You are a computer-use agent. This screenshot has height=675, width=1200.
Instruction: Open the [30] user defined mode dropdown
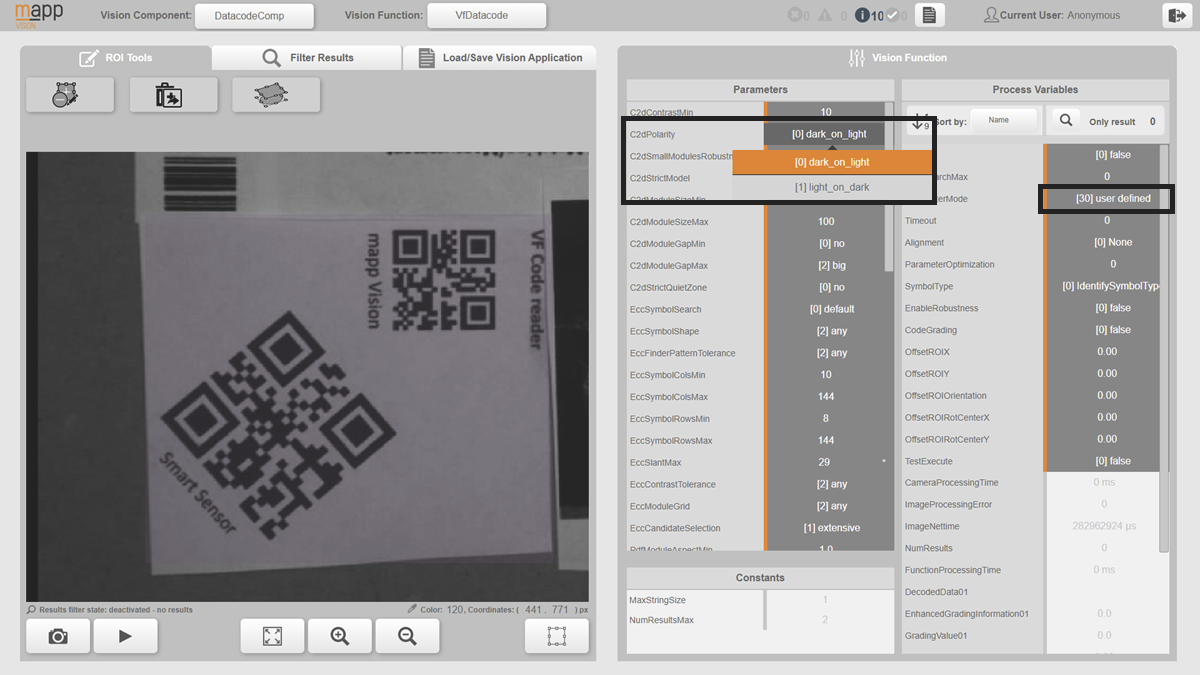1107,198
